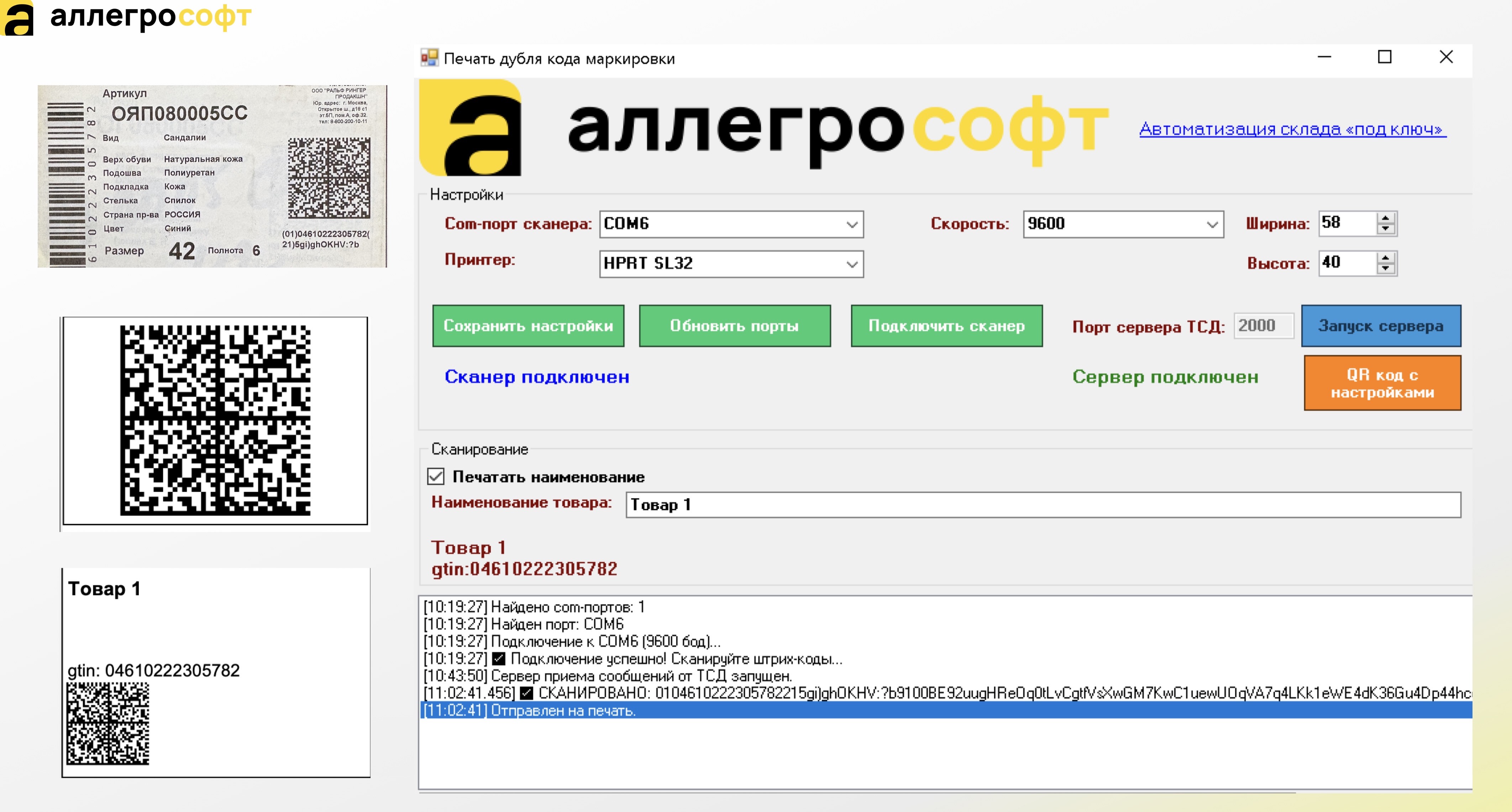The image size is (1512, 812).
Task: Click the app icon in the title bar
Action: click(429, 58)
